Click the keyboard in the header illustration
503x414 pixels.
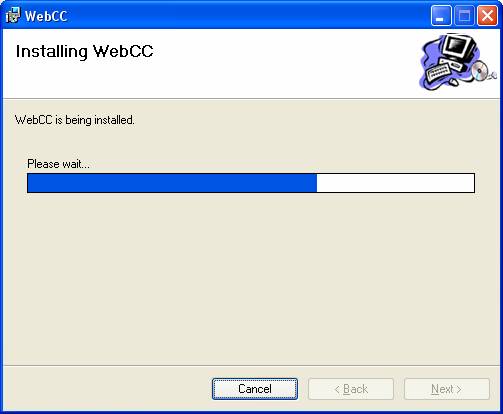(438, 73)
